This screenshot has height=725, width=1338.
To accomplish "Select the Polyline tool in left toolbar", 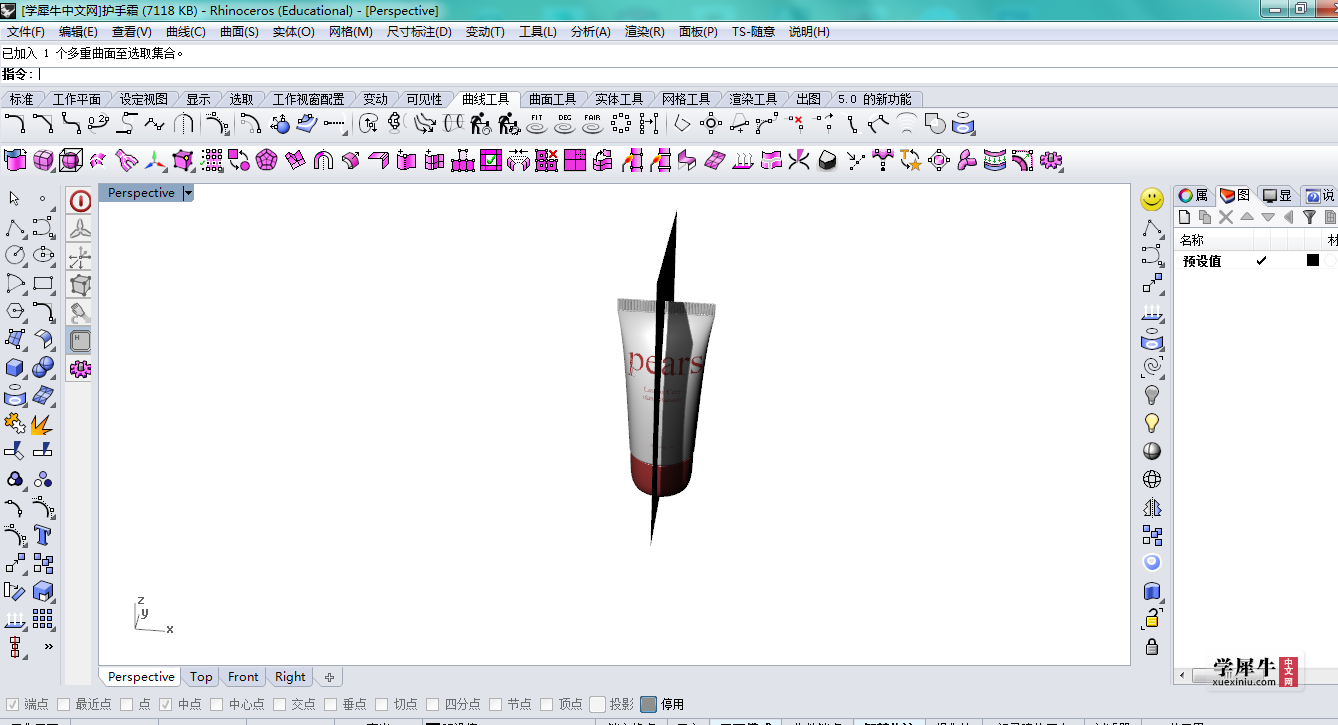I will [15, 227].
